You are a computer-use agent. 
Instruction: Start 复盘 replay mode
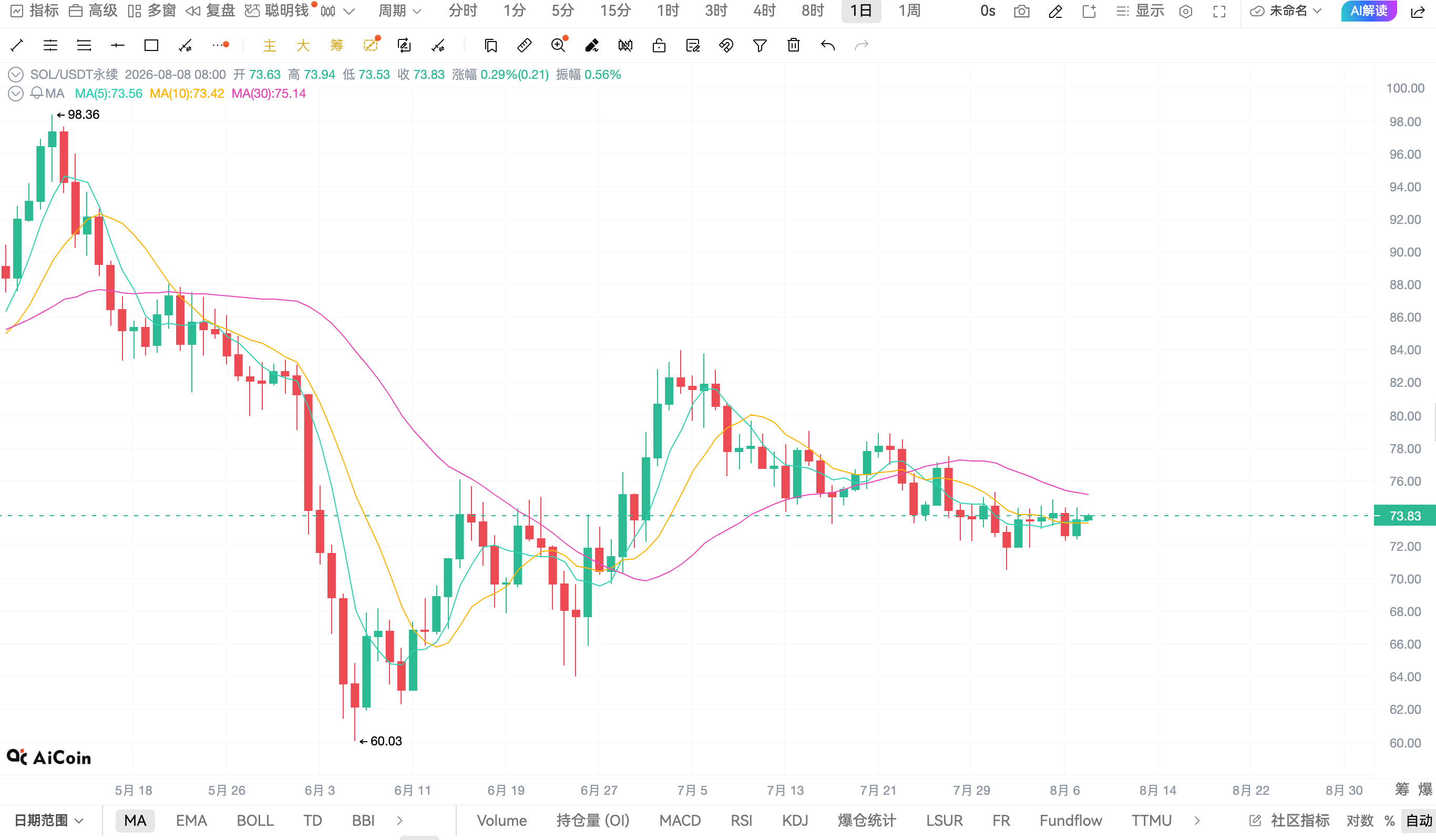tap(210, 12)
